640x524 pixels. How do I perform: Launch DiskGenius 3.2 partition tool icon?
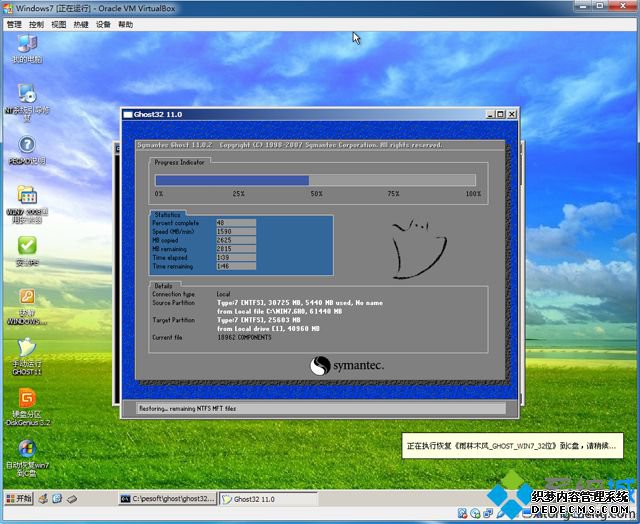point(27,407)
